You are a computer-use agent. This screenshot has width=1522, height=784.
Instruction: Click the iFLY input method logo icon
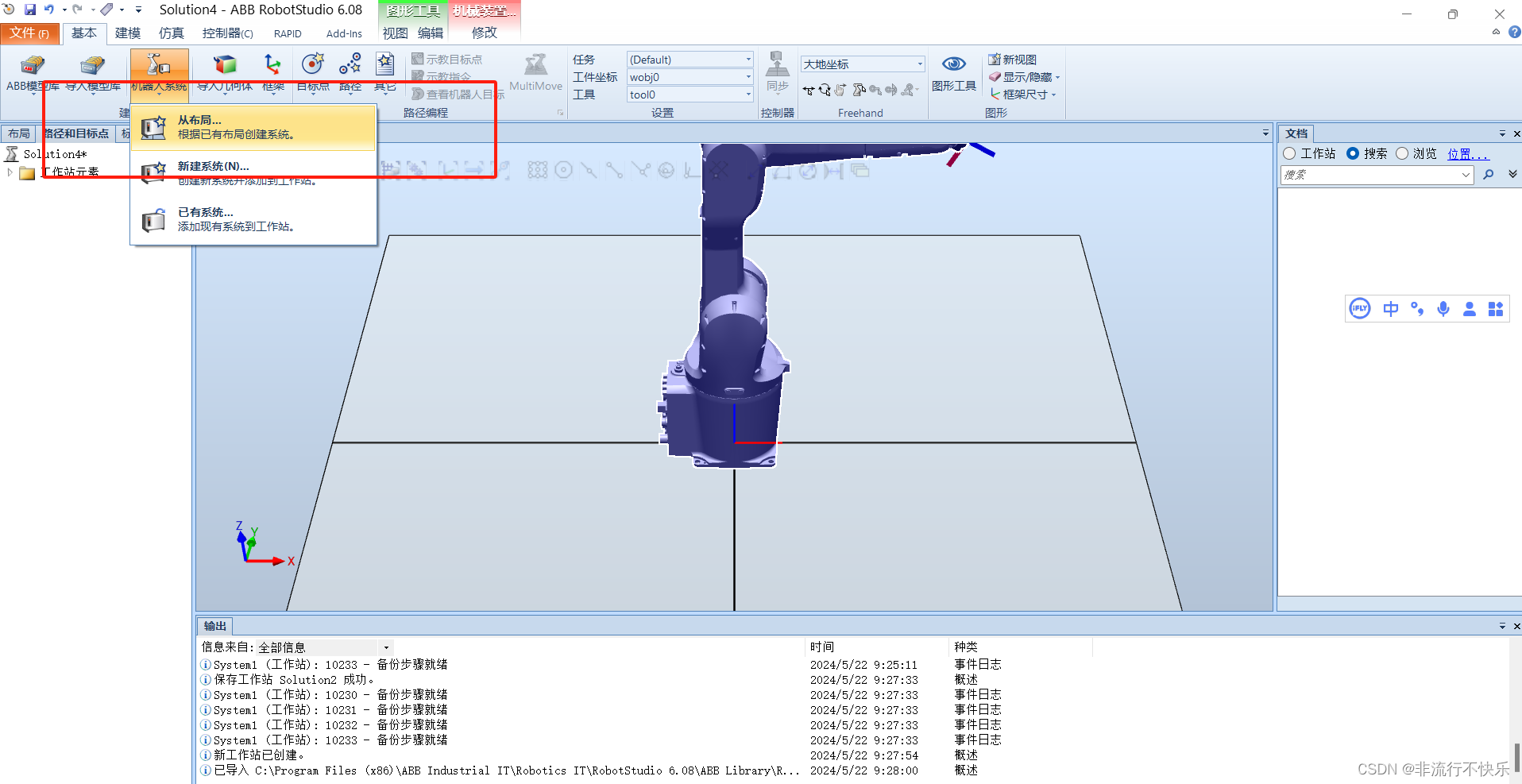click(1360, 309)
